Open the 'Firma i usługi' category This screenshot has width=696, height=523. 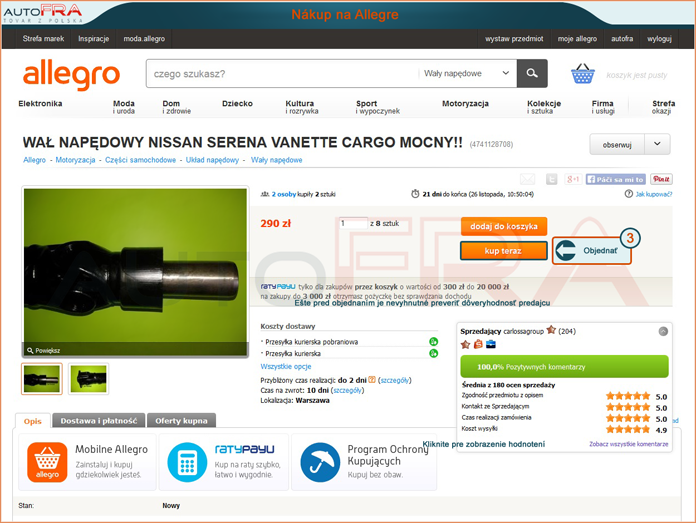tap(603, 107)
